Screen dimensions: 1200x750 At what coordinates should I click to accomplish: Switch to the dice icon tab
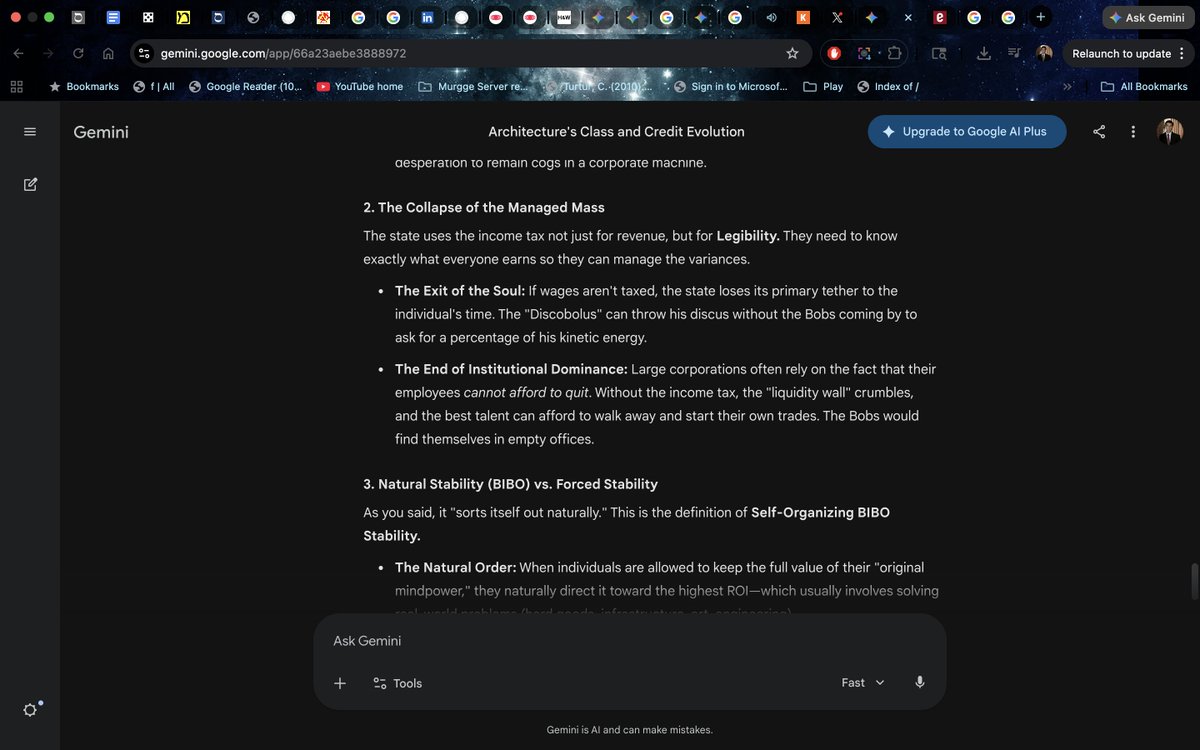[148, 17]
